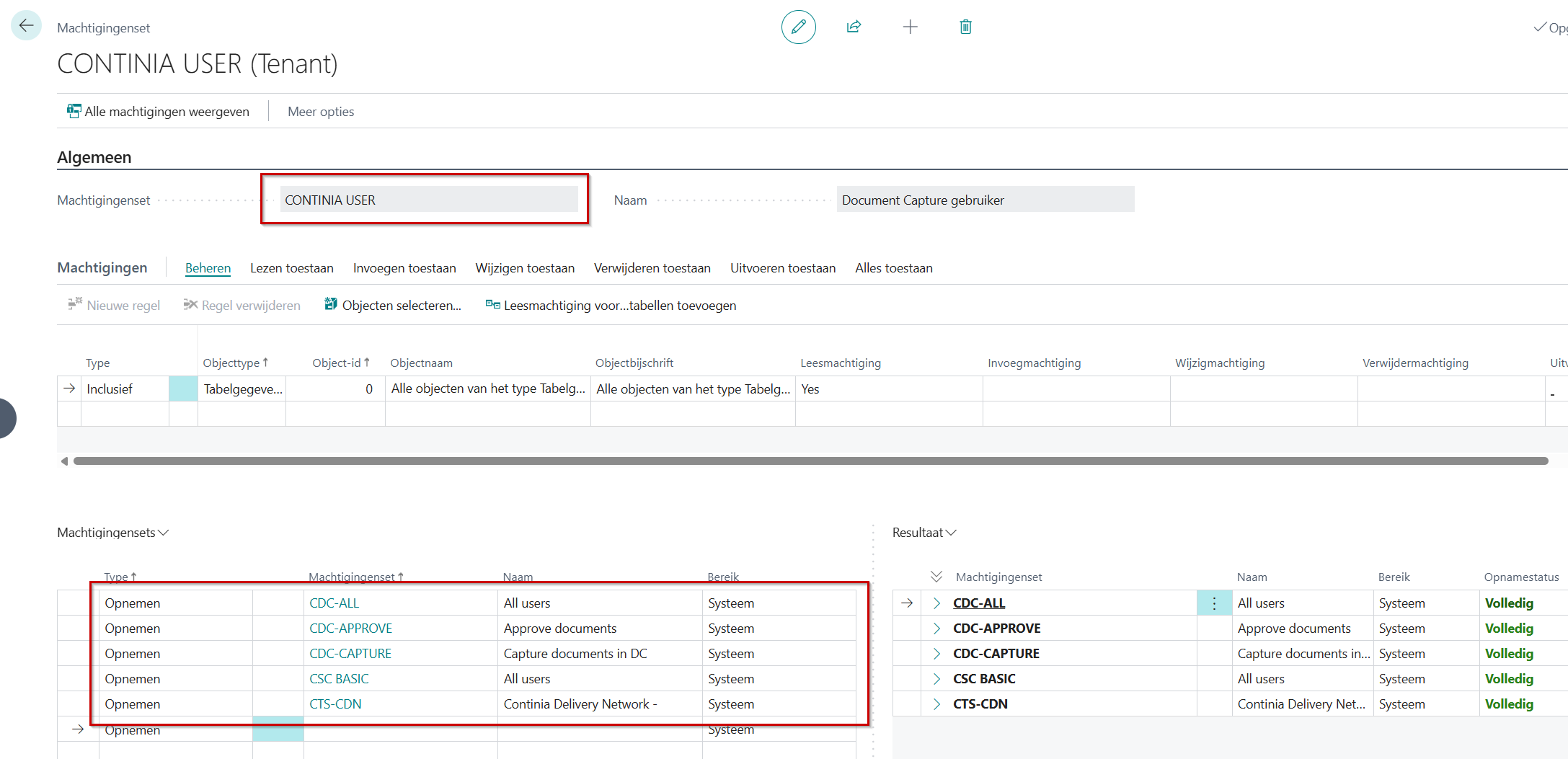This screenshot has height=759, width=1568.
Task: Click Opnemen type cell in CSC BASIC row
Action: tap(175, 679)
